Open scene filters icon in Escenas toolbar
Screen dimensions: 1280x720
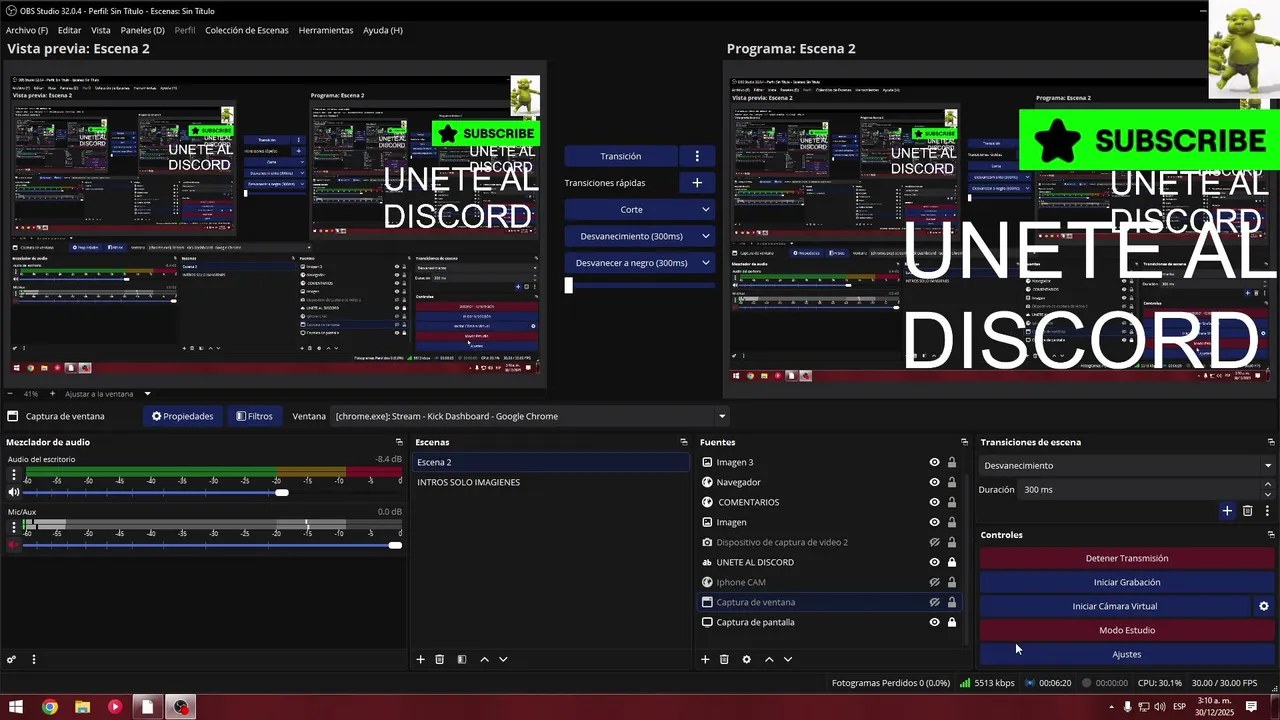(461, 659)
